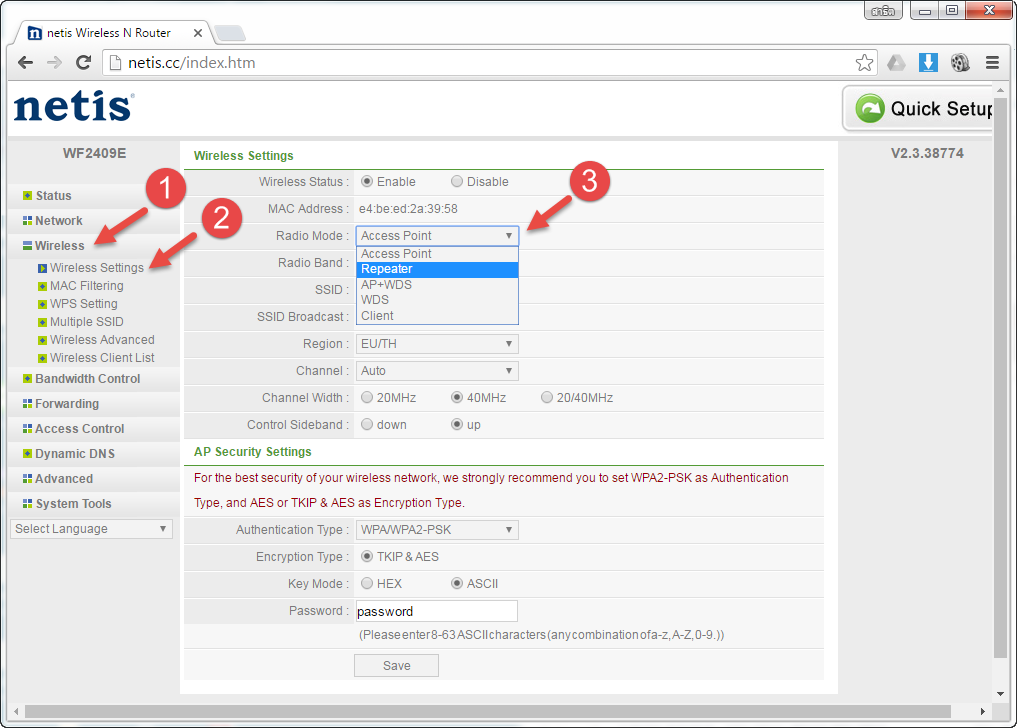
Task: Click the Radio Mode dropdown box
Action: click(x=437, y=236)
